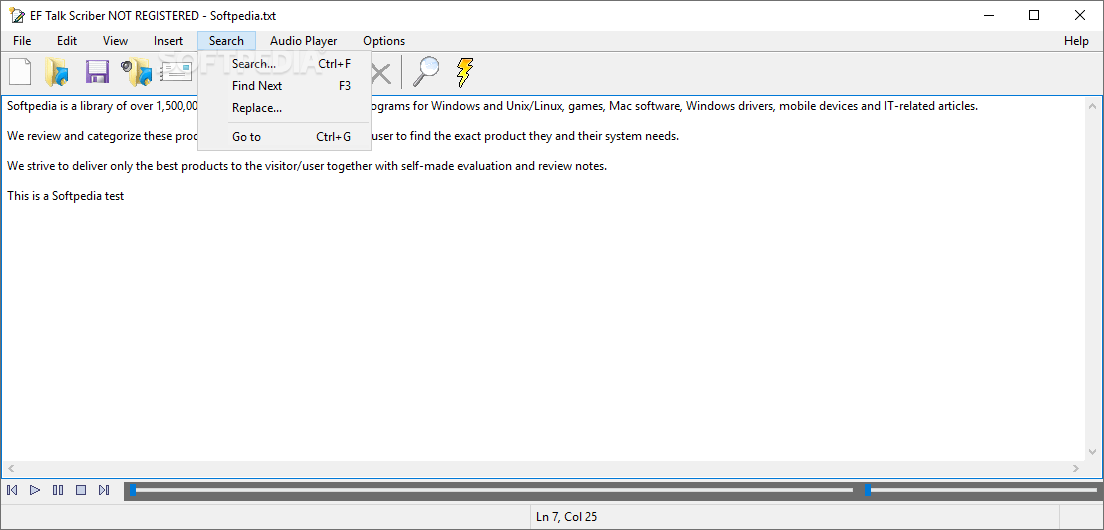Click the text line "This is a Softpedia test"

tap(65, 196)
